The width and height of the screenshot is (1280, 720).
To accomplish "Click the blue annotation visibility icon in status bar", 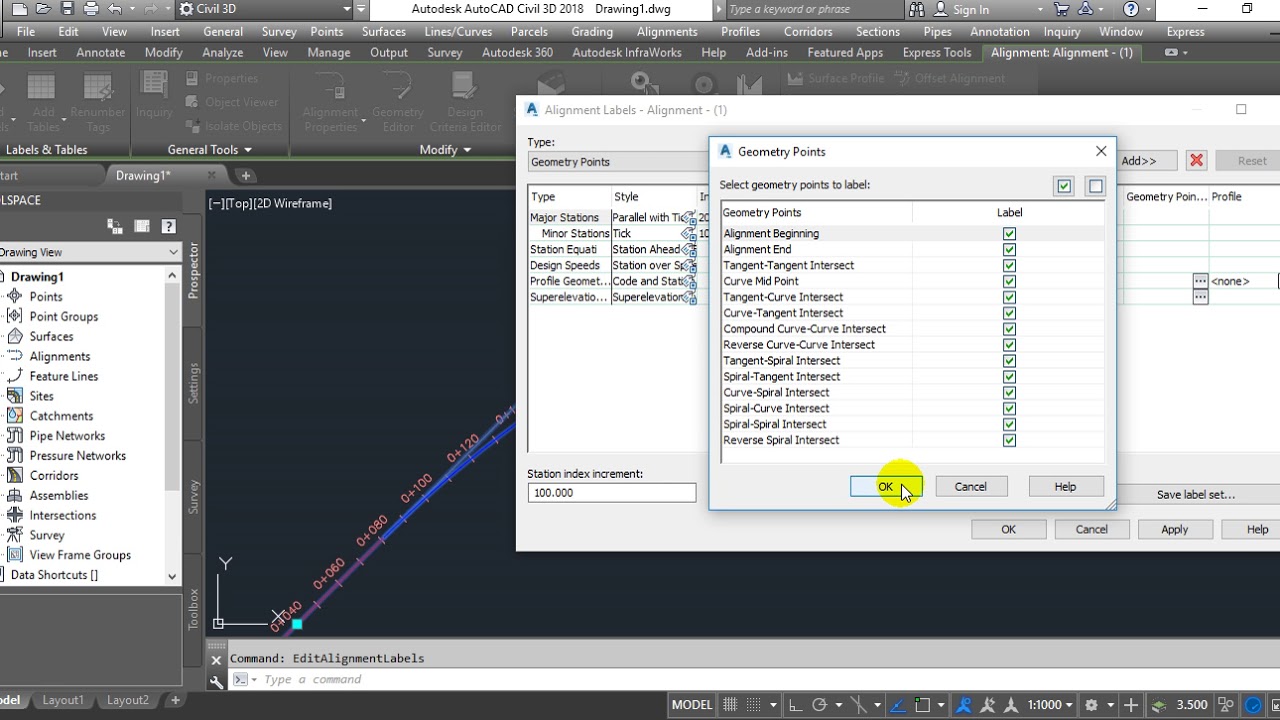I will click(x=966, y=705).
